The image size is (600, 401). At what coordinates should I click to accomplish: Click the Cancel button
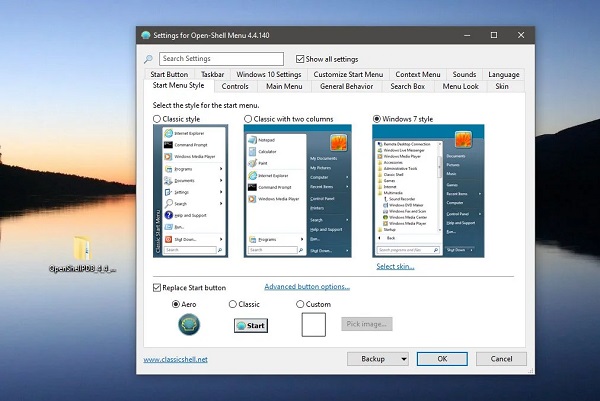tap(501, 359)
